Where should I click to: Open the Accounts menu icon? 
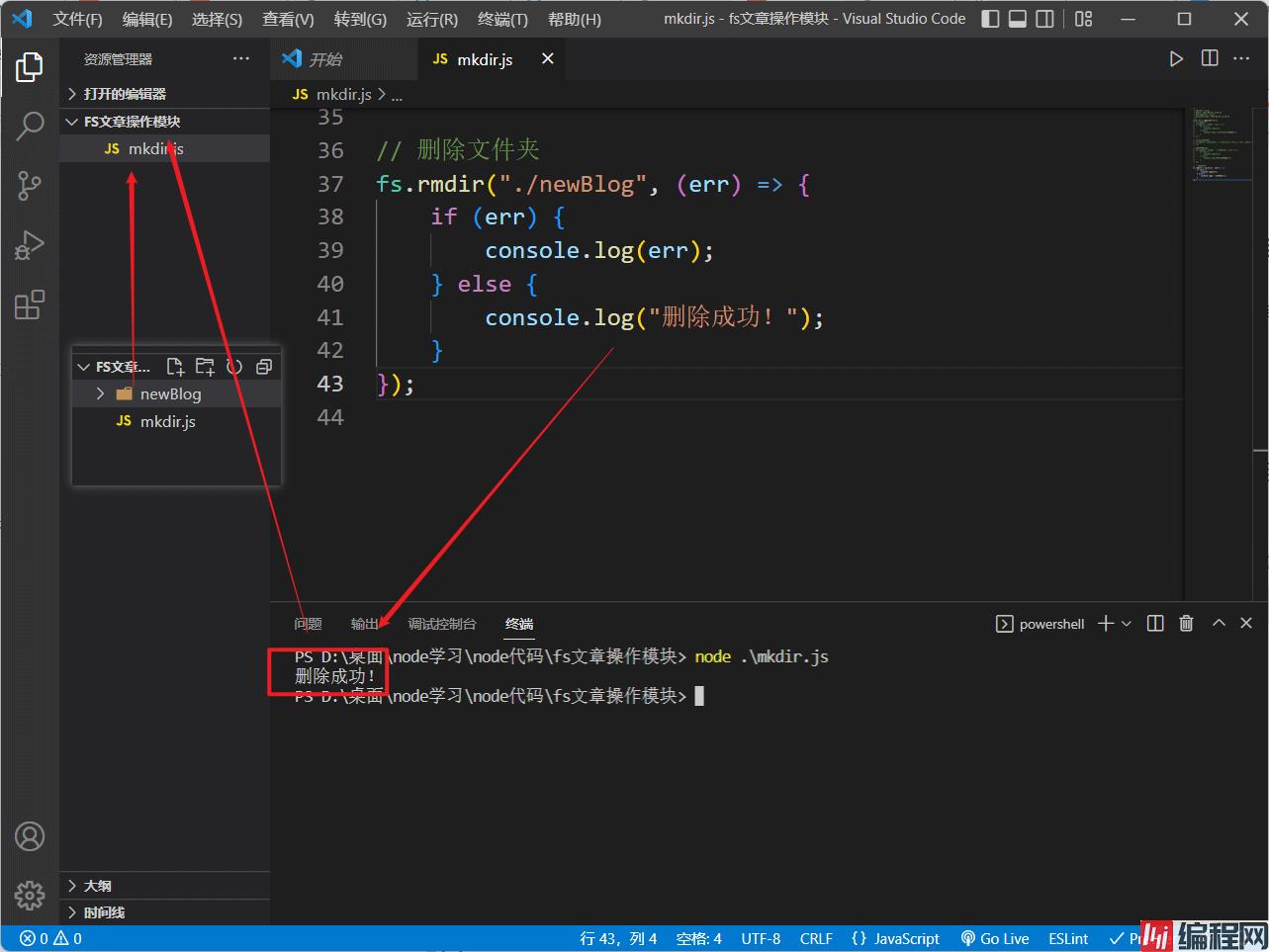point(30,836)
